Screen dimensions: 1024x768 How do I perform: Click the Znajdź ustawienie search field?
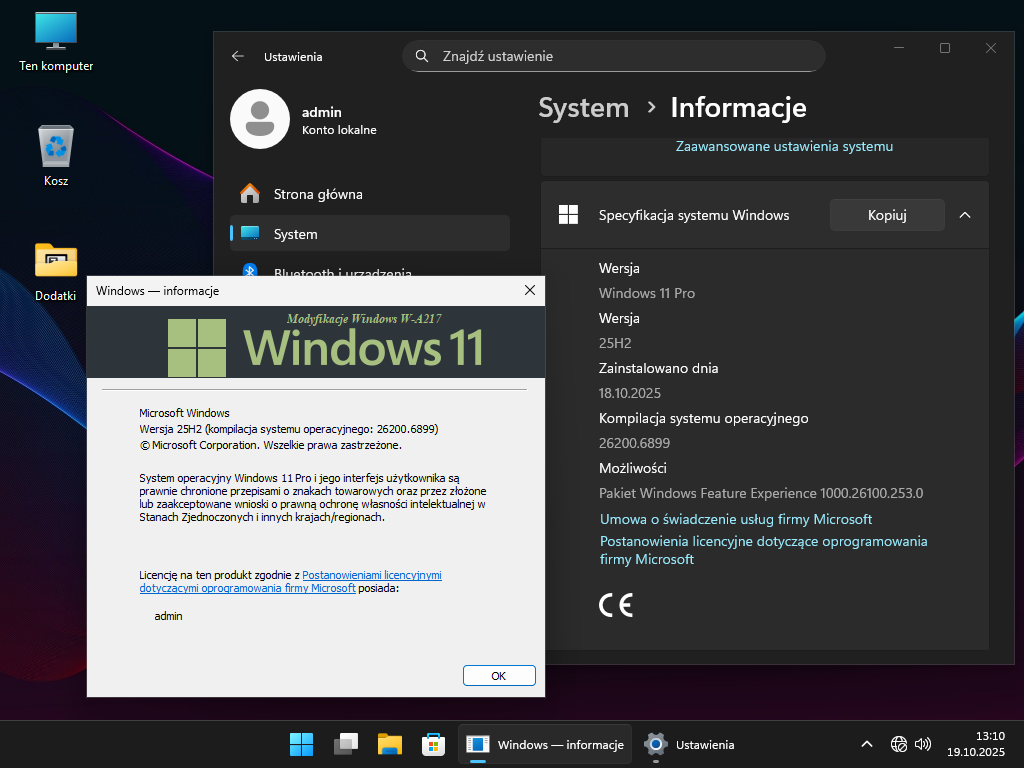[613, 56]
